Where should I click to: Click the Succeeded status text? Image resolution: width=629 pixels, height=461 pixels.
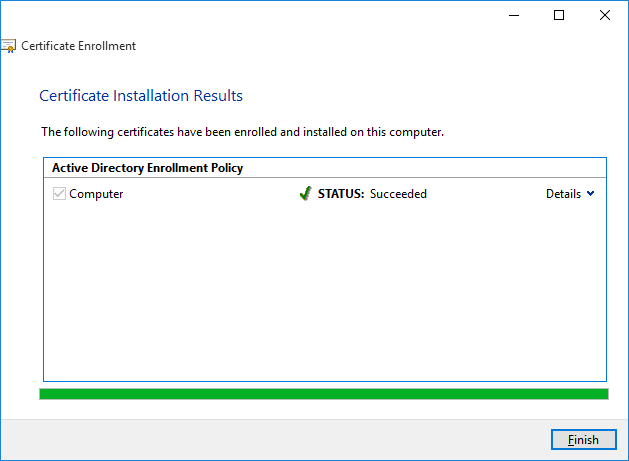(x=398, y=194)
